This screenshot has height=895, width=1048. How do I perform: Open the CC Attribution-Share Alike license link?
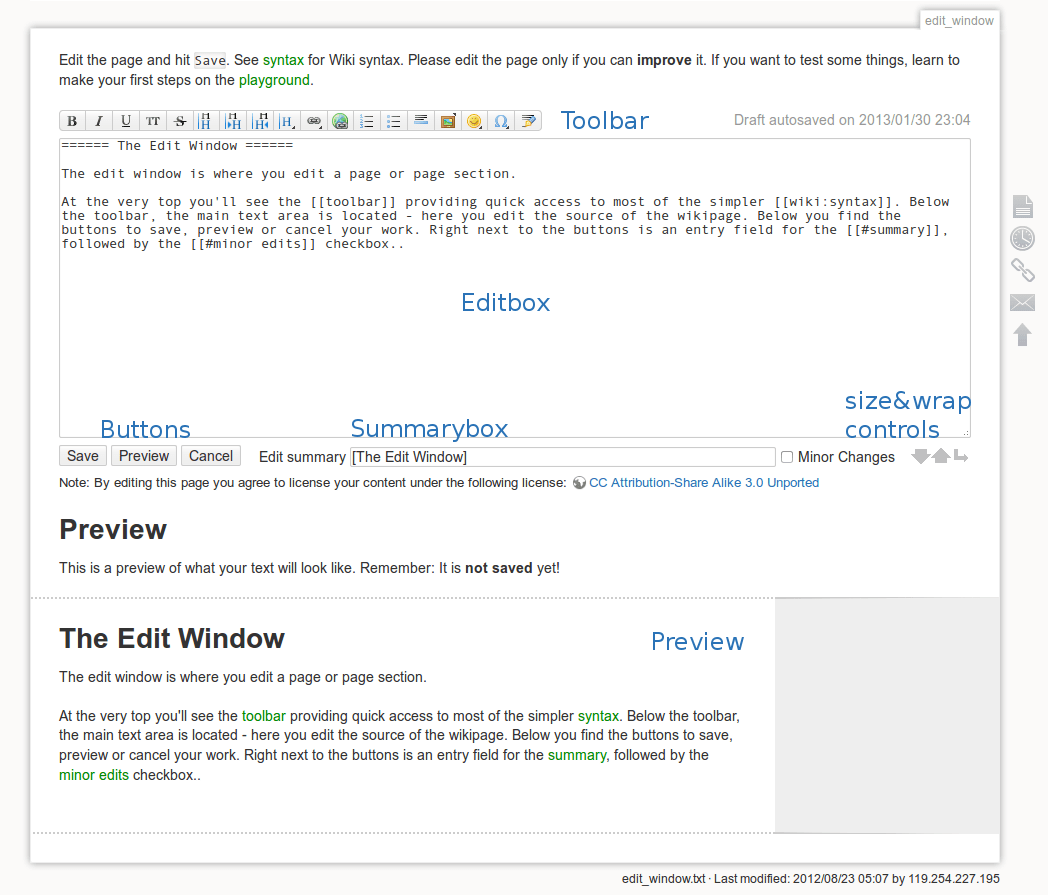point(705,482)
